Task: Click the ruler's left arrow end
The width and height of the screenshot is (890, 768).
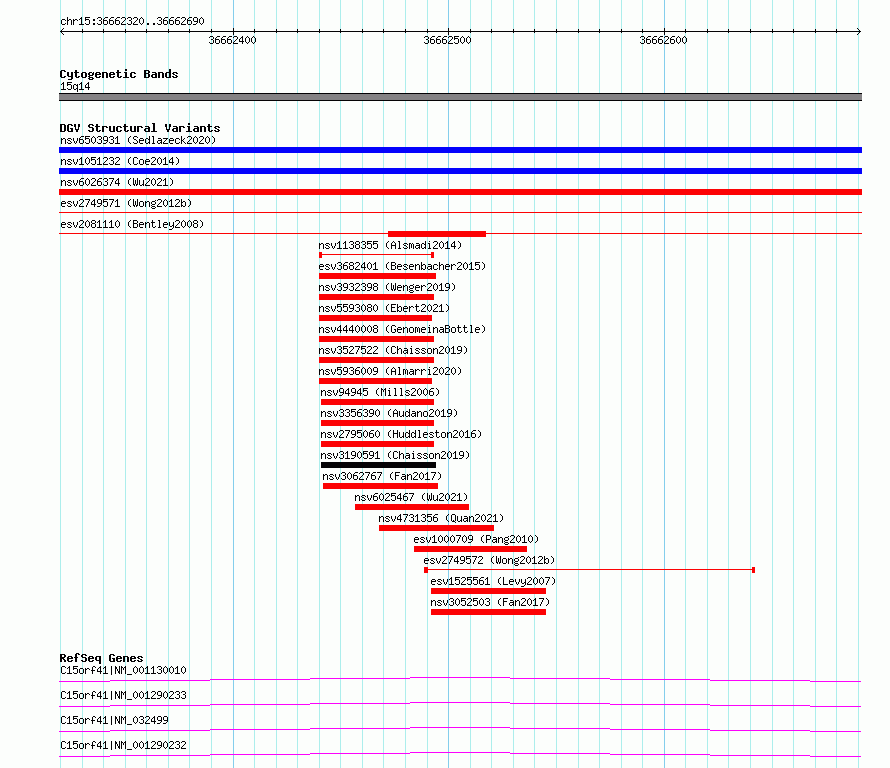Action: 62,31
